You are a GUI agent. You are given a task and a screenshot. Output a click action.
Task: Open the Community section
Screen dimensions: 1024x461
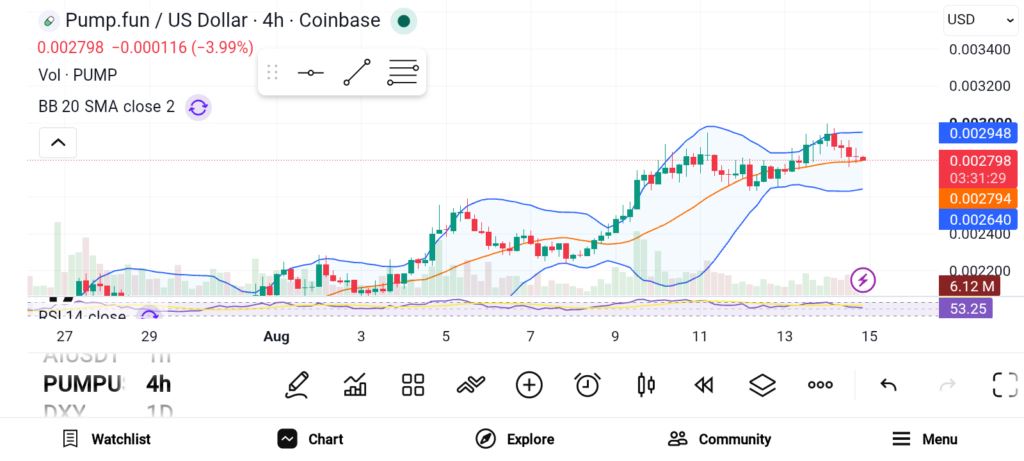click(x=720, y=439)
